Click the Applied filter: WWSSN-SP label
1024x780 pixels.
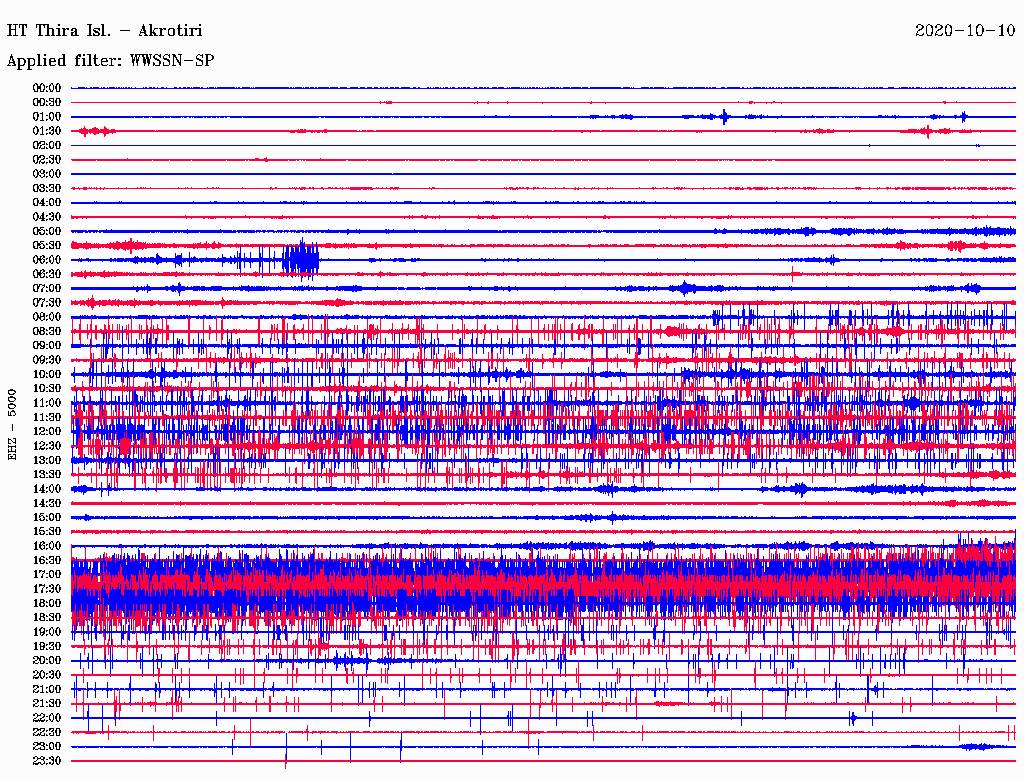[110, 61]
